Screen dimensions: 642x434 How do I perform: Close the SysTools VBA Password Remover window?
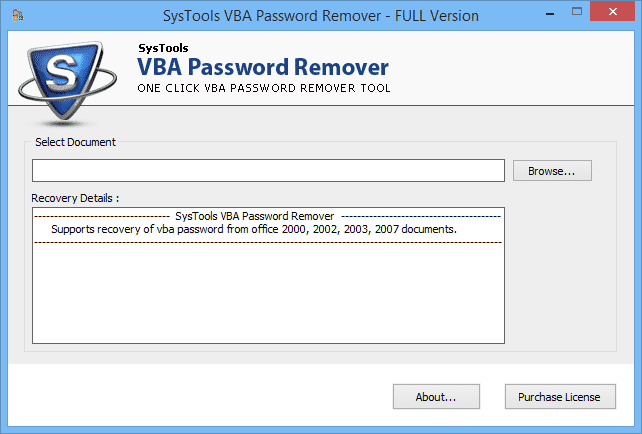(x=619, y=15)
